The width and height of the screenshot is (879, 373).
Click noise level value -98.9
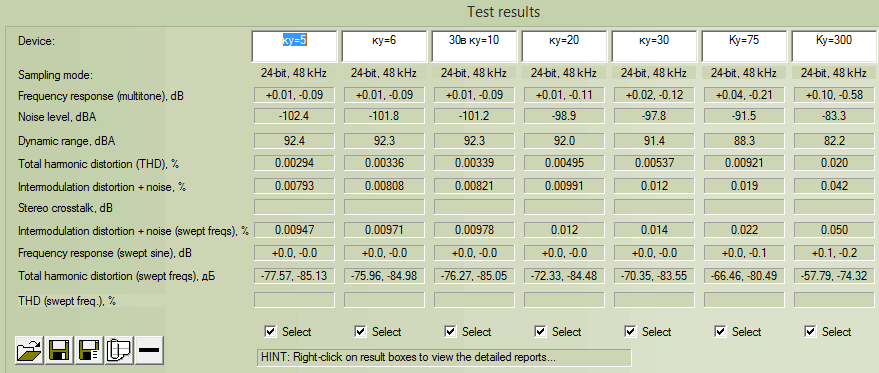pyautogui.click(x=565, y=117)
